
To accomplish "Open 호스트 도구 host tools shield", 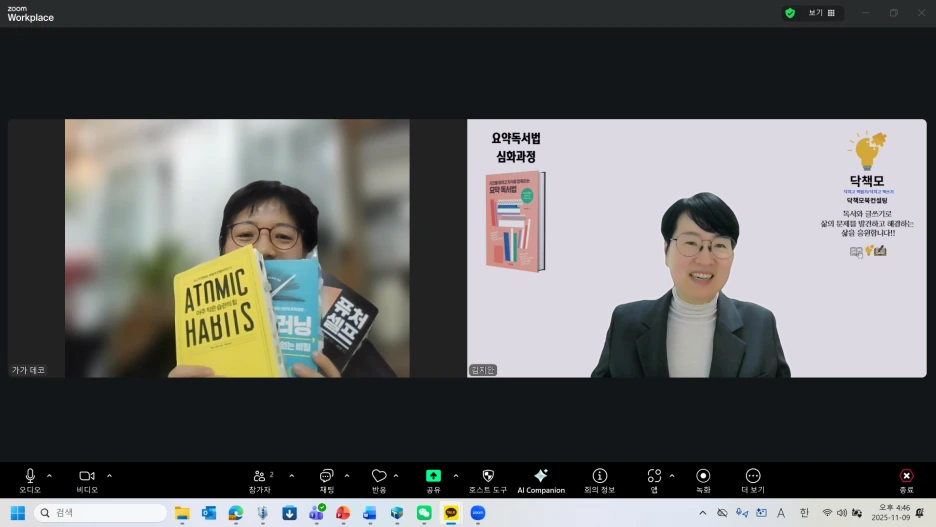I will click(x=488, y=480).
